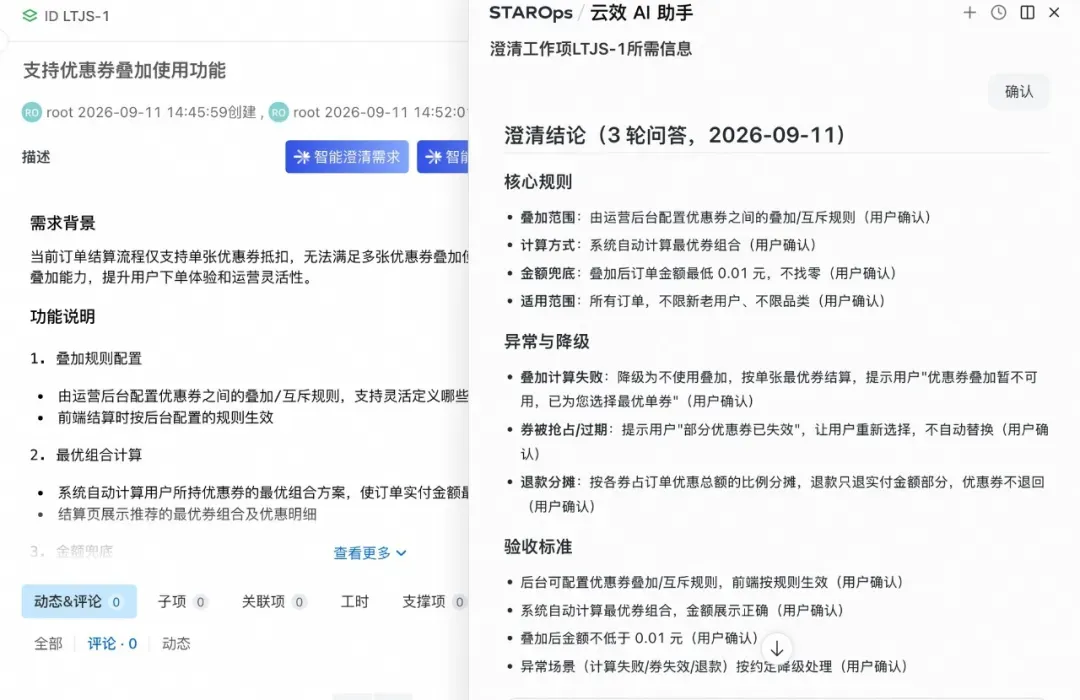The image size is (1080, 700).
Task: Click the 验收标准 section heading
Action: pos(539,547)
